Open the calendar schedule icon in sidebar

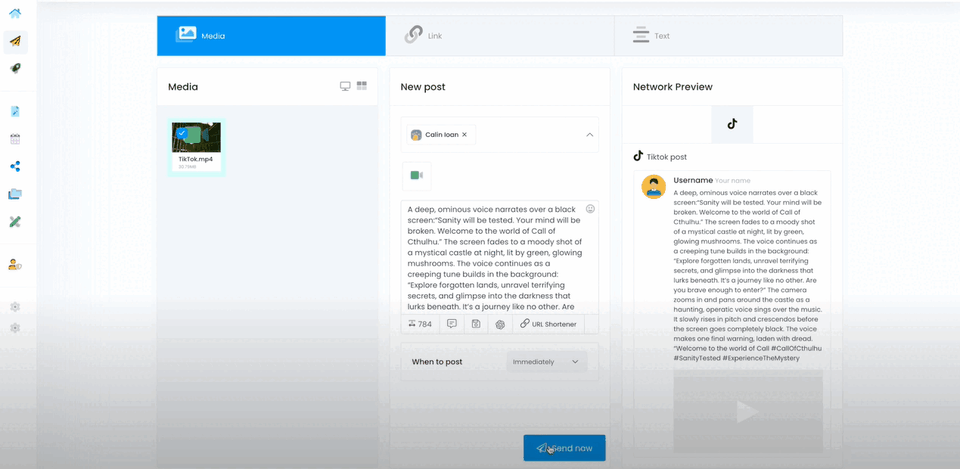[x=15, y=139]
